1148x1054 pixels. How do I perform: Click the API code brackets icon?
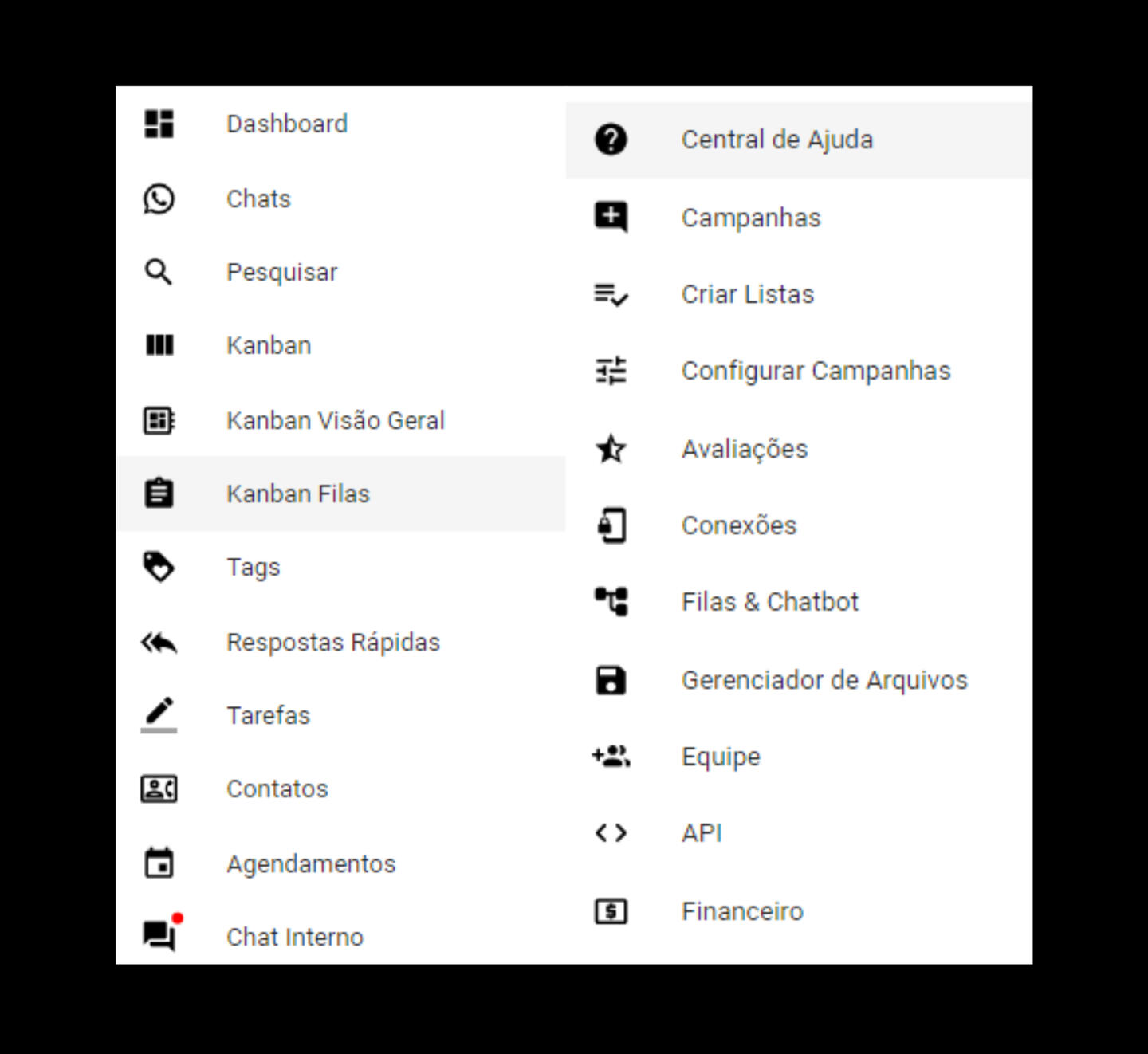pos(611,833)
